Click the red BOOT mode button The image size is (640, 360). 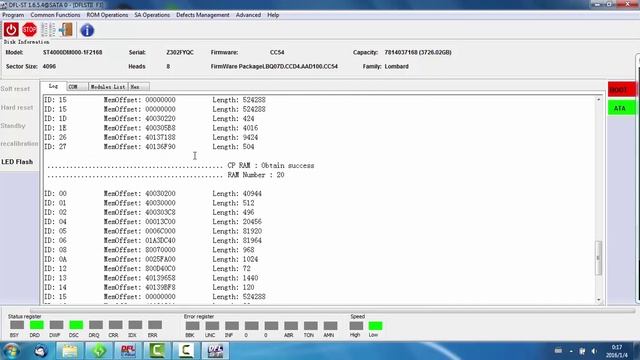[x=622, y=90]
